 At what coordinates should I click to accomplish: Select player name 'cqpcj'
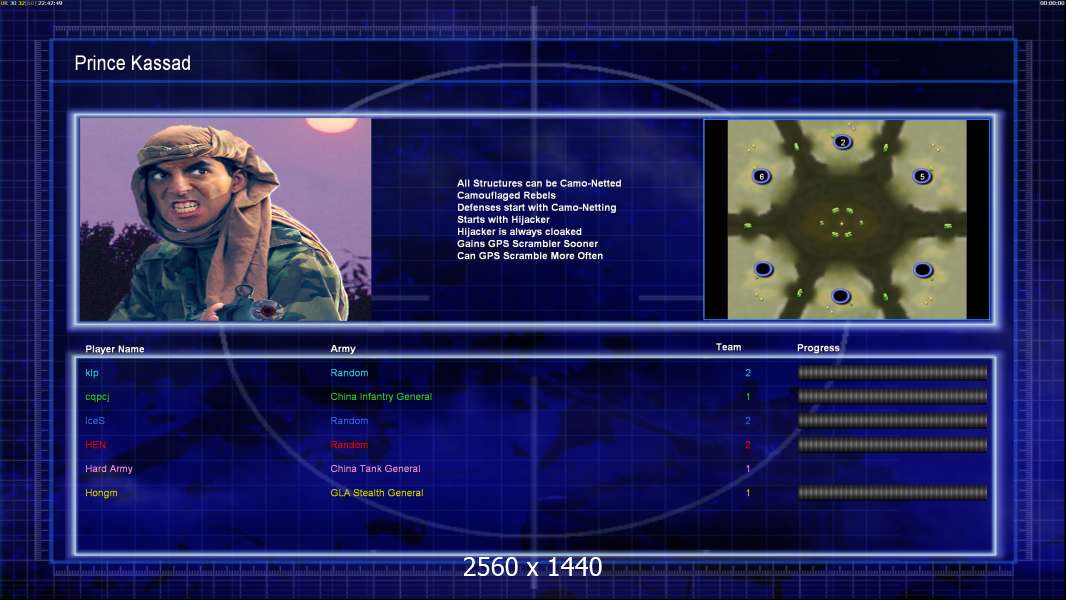tap(97, 397)
